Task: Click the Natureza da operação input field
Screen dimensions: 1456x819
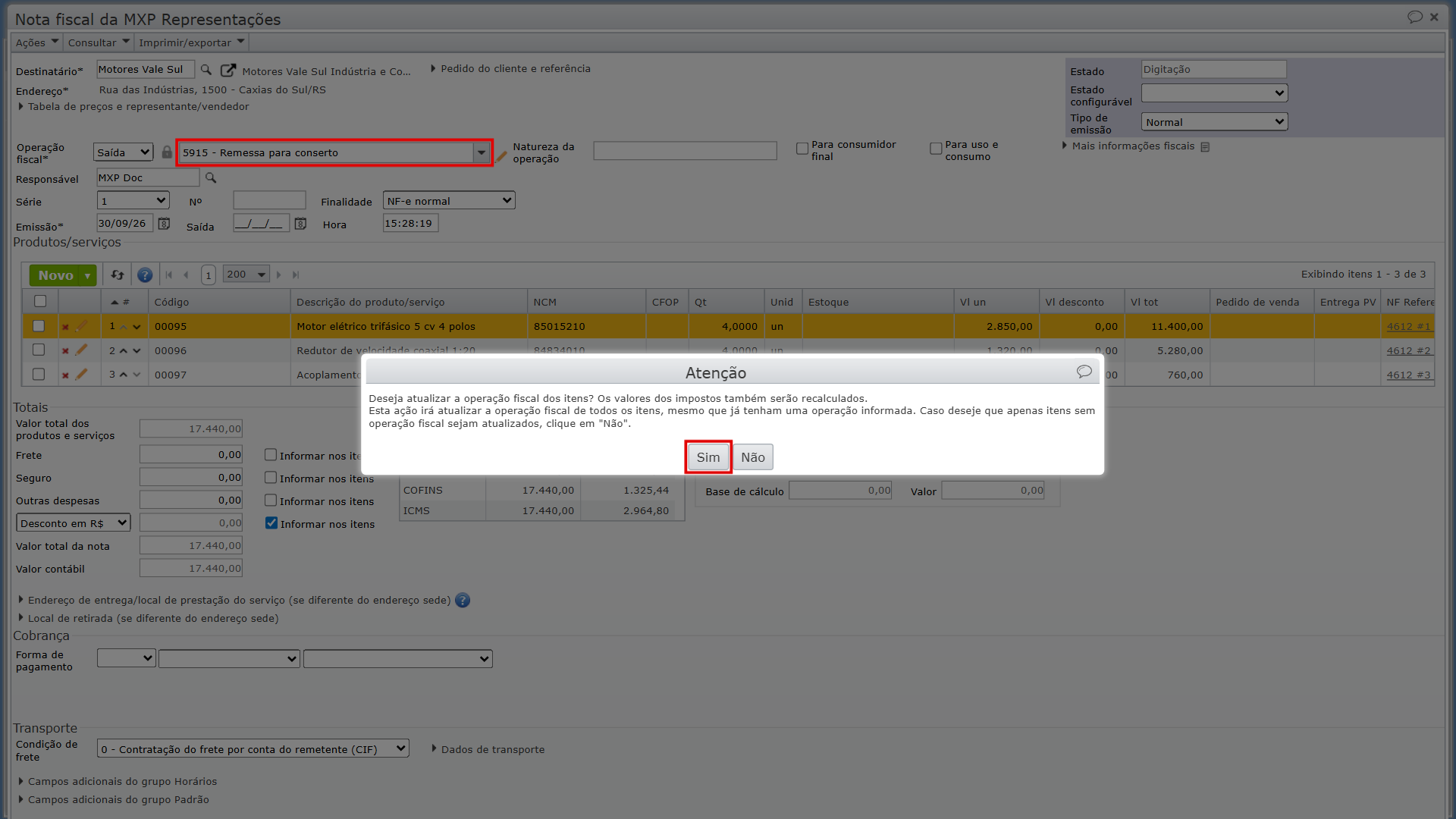Action: coord(685,151)
